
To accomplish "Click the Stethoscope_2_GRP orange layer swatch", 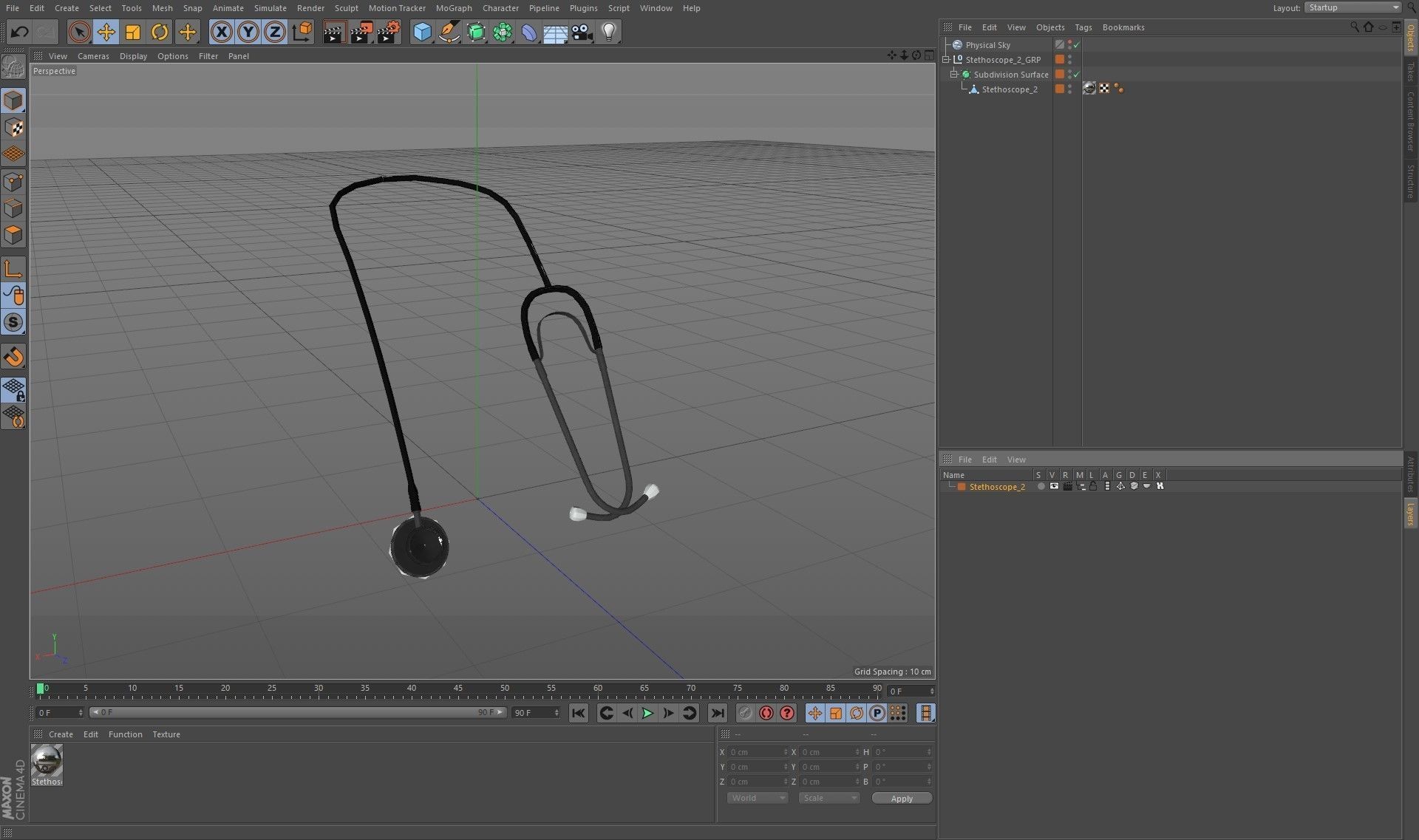I will 1060,60.
